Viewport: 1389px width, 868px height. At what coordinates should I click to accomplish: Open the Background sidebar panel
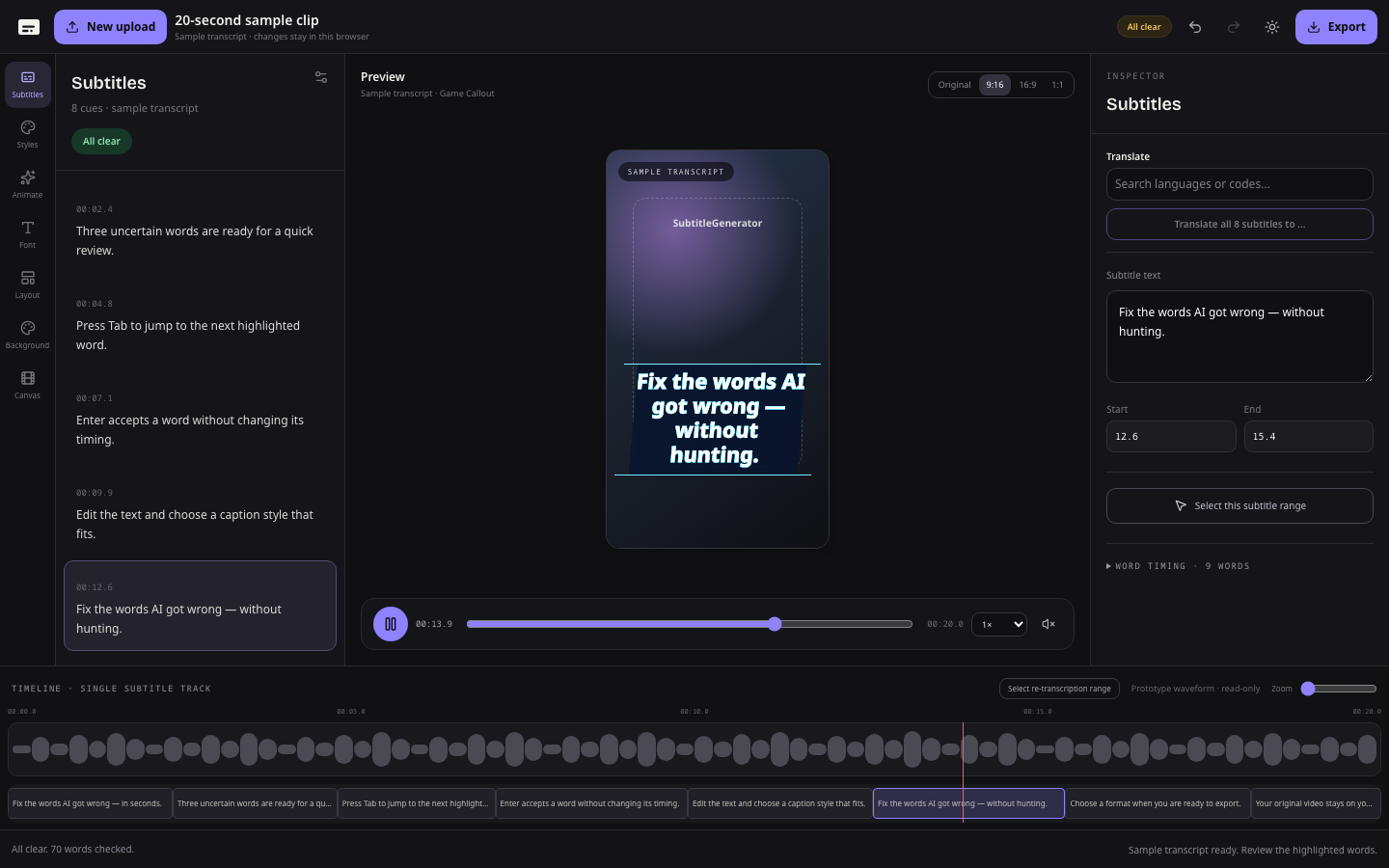(27, 336)
